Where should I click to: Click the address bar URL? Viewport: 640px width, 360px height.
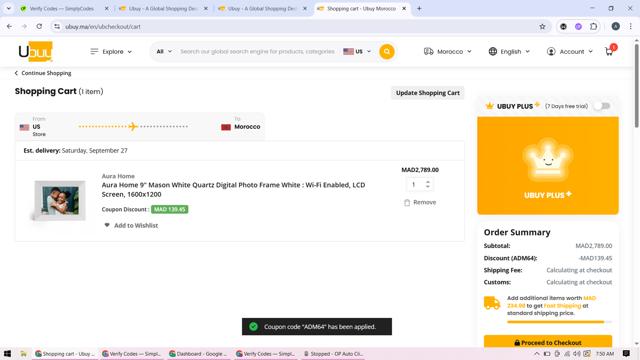click(103, 27)
